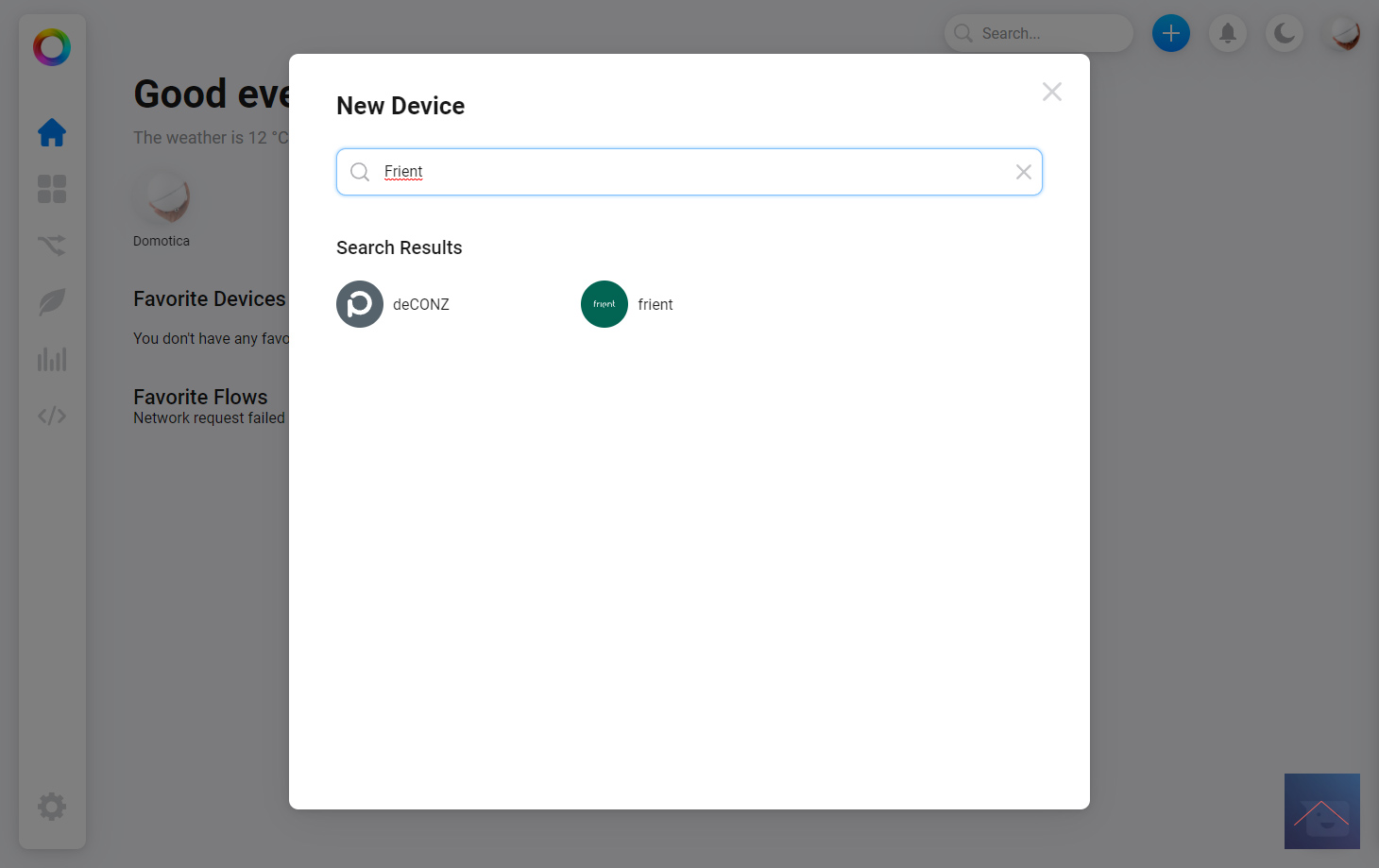Open Script code icon in sidebar

tap(52, 416)
